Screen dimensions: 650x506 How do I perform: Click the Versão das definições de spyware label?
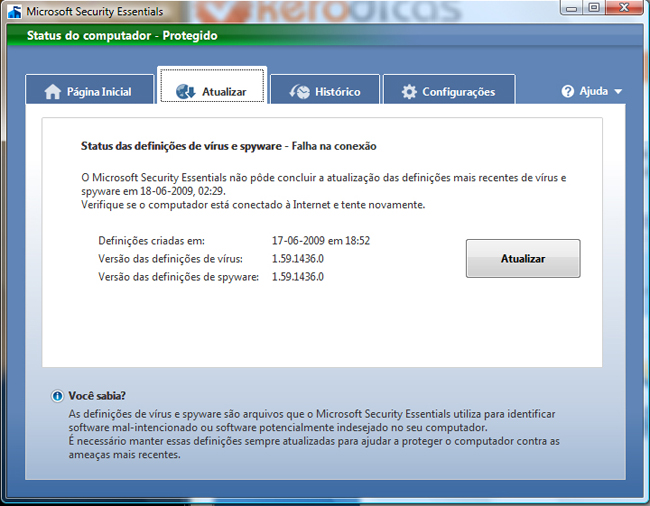coord(179,277)
